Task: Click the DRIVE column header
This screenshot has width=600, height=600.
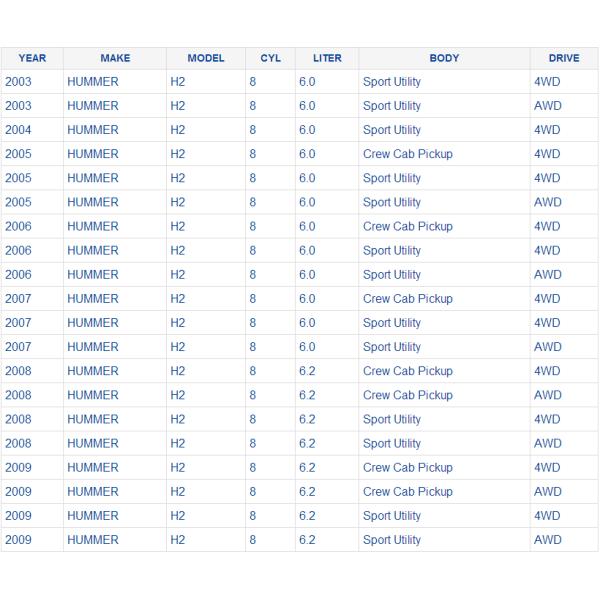Action: [564, 58]
